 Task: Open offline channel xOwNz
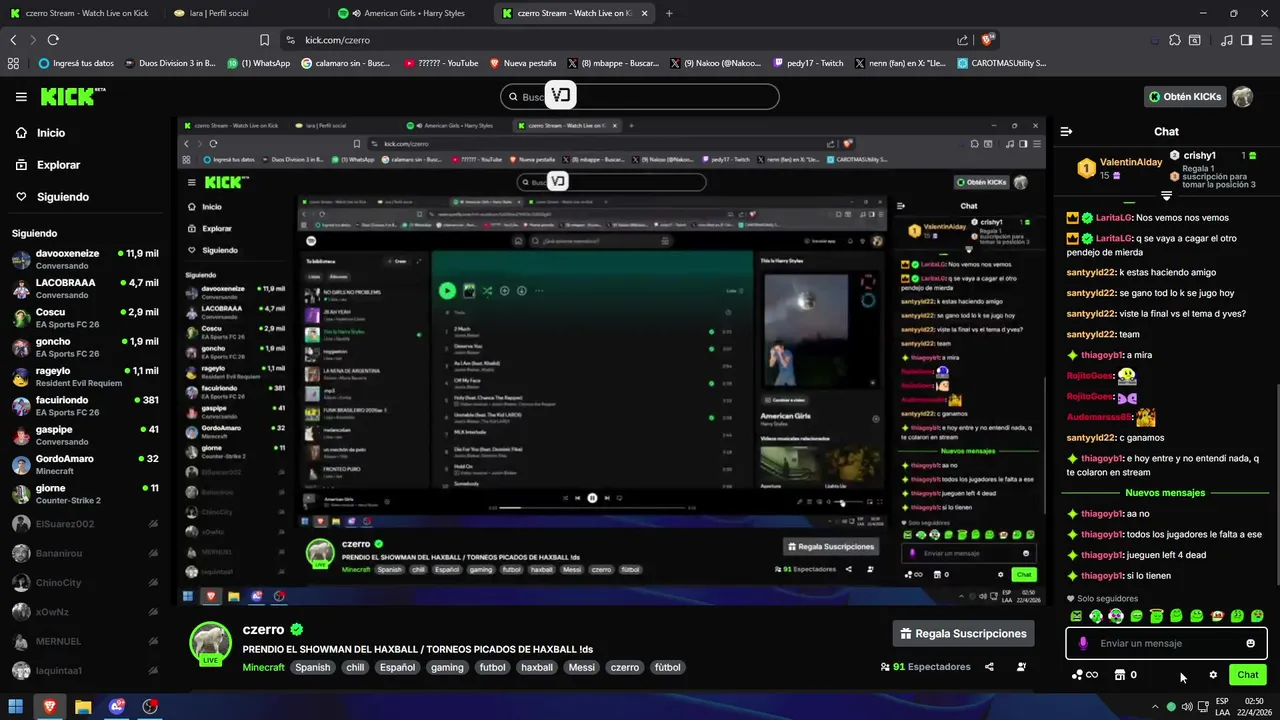[85, 612]
